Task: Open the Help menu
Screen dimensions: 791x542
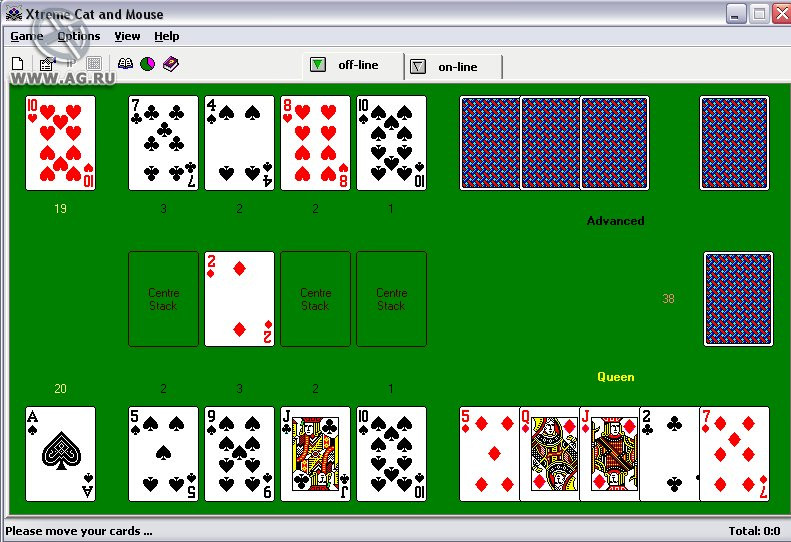Action: pos(166,36)
